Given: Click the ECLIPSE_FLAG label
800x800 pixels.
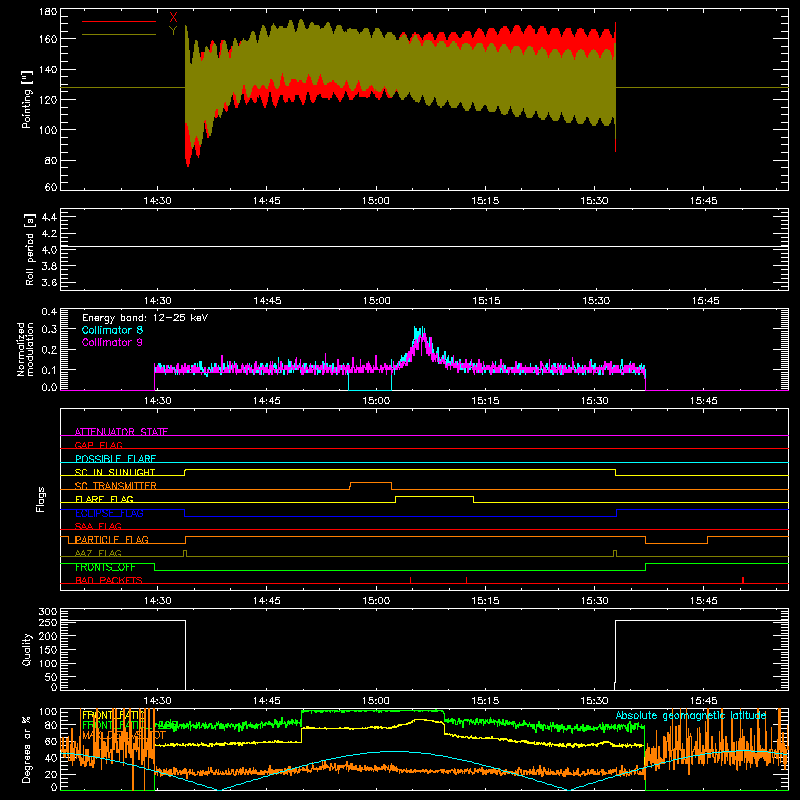Looking at the screenshot, I should pyautogui.click(x=109, y=513).
